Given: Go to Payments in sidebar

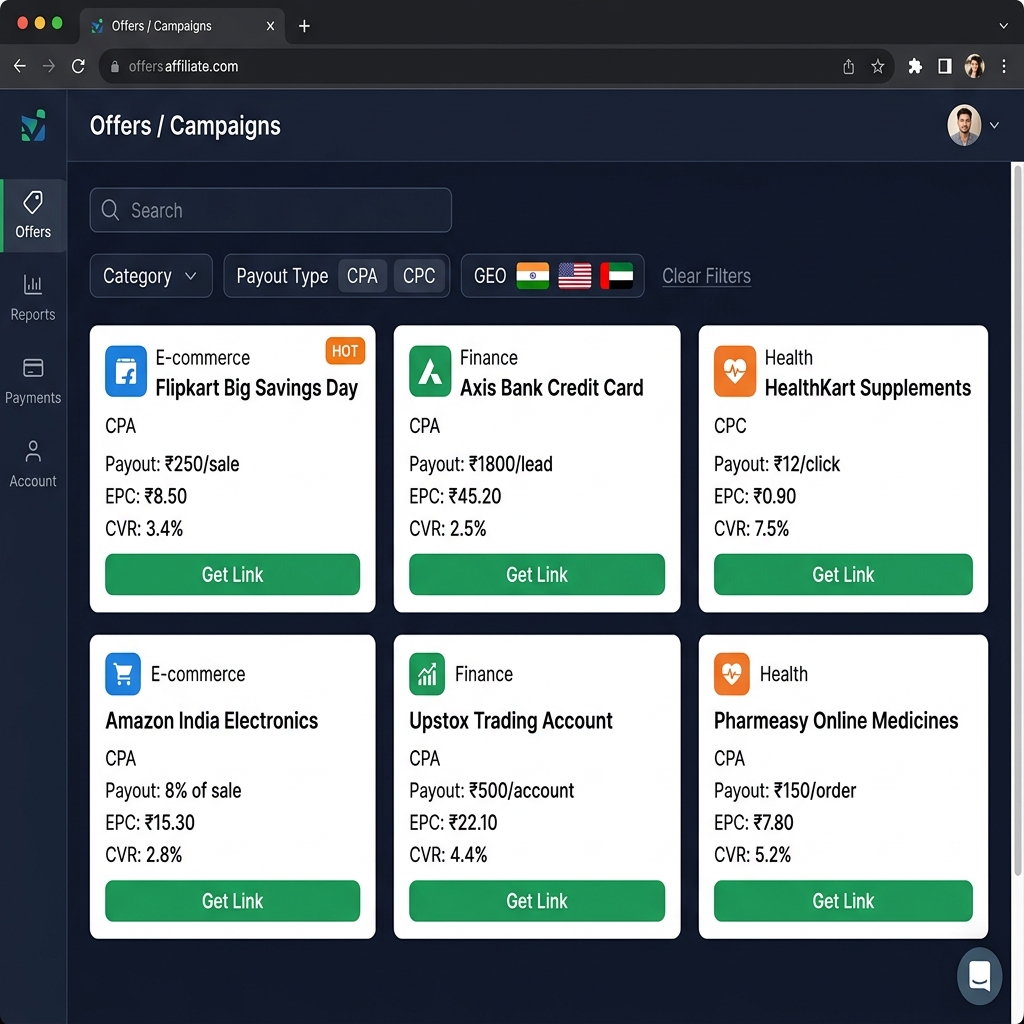Looking at the screenshot, I should coord(33,381).
